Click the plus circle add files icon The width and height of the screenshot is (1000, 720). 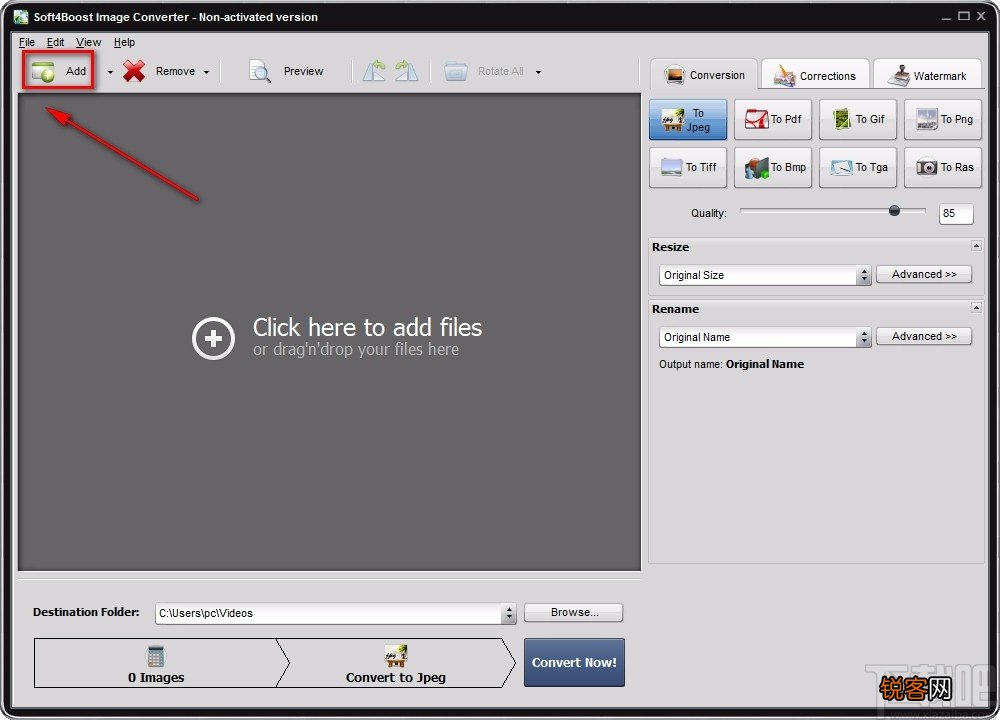pyautogui.click(x=214, y=338)
